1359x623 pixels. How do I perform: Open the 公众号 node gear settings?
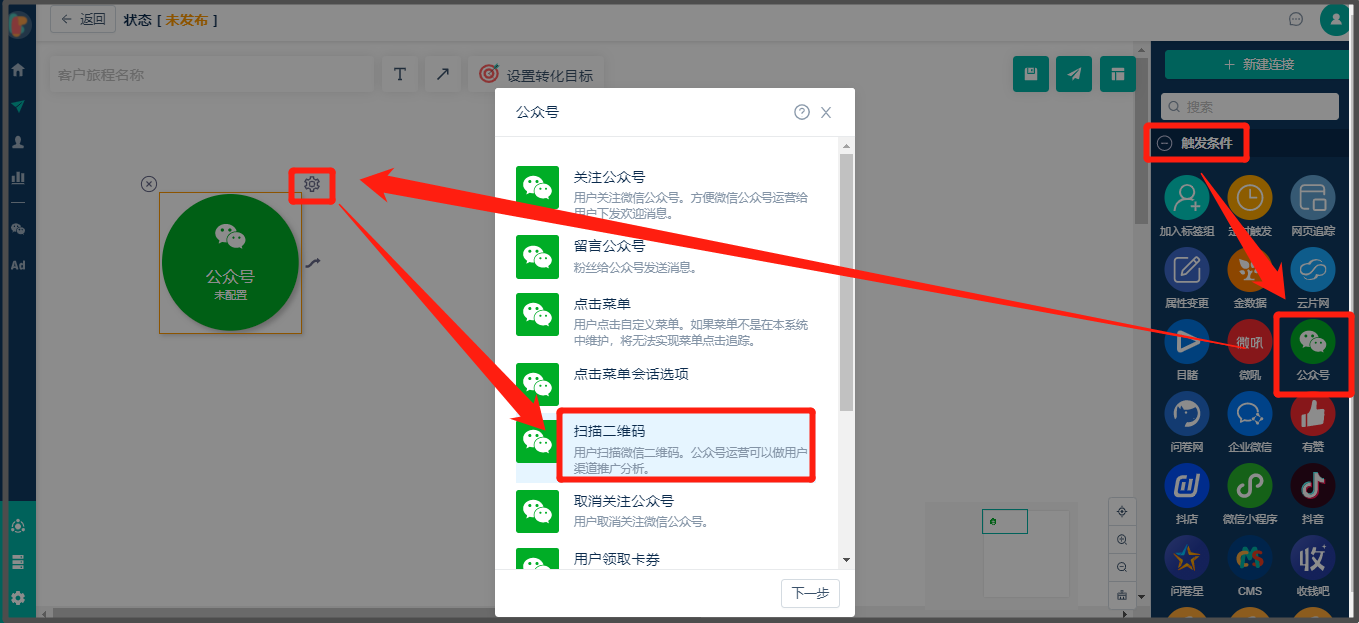pyautogui.click(x=312, y=184)
